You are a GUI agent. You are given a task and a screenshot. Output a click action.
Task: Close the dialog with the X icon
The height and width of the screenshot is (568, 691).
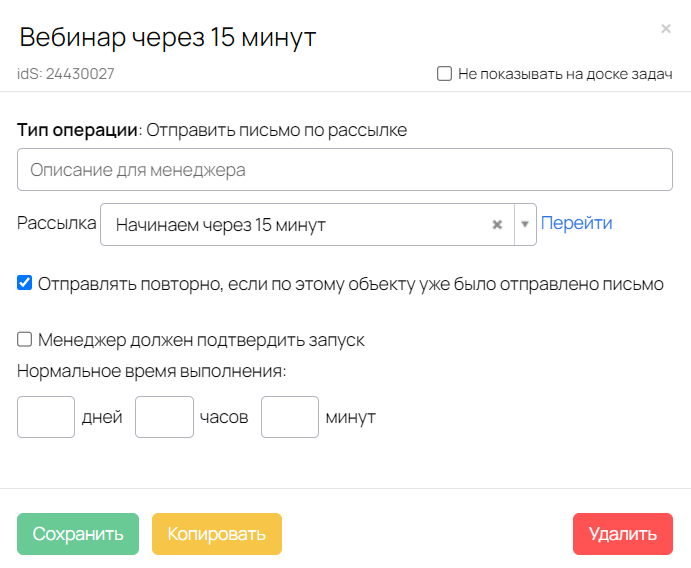pyautogui.click(x=666, y=29)
